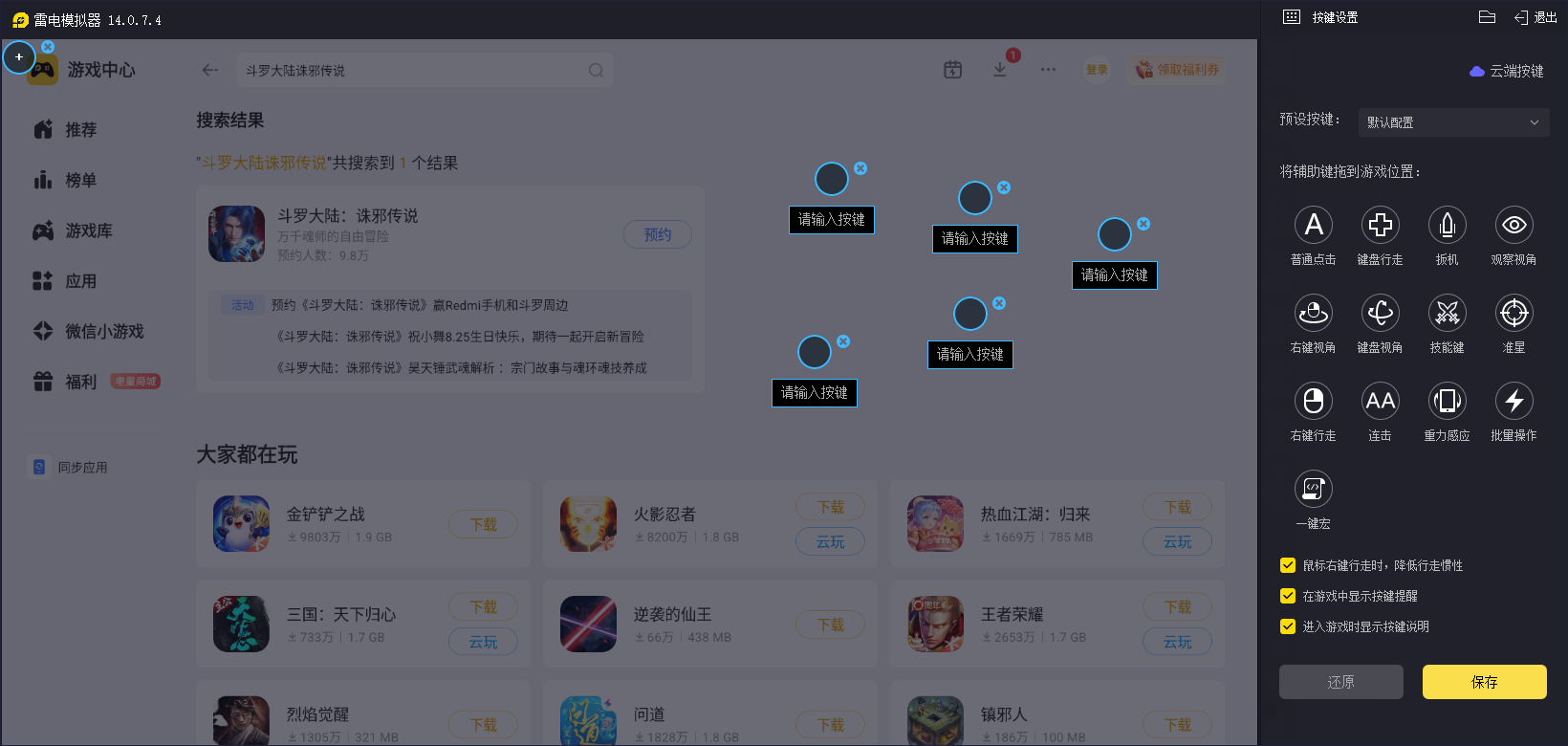Screen dimensions: 1568x746
Task: Click 云玩 for 王者荣耀
Action: pos(1178,642)
